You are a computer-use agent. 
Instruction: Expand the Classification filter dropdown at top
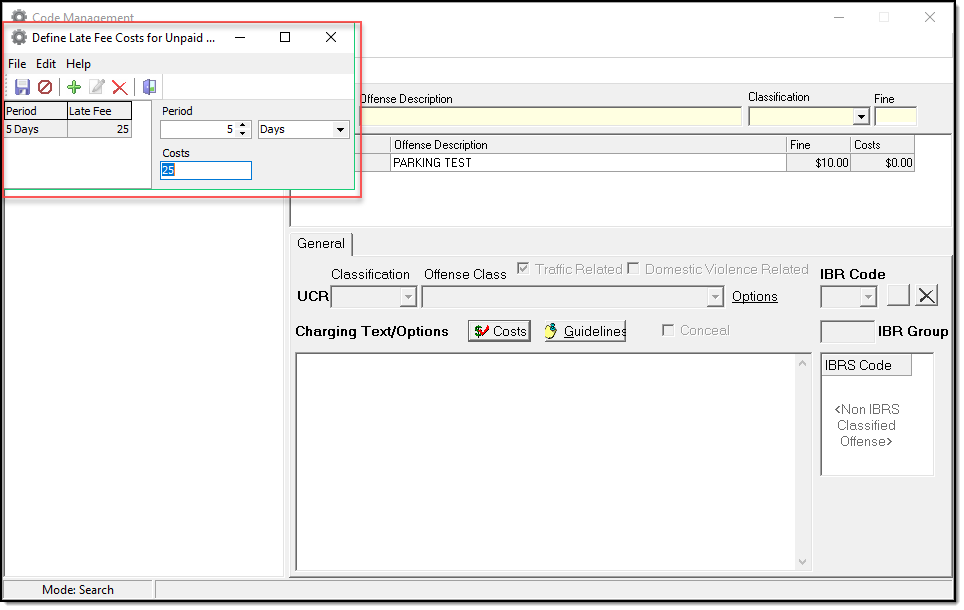pyautogui.click(x=860, y=116)
